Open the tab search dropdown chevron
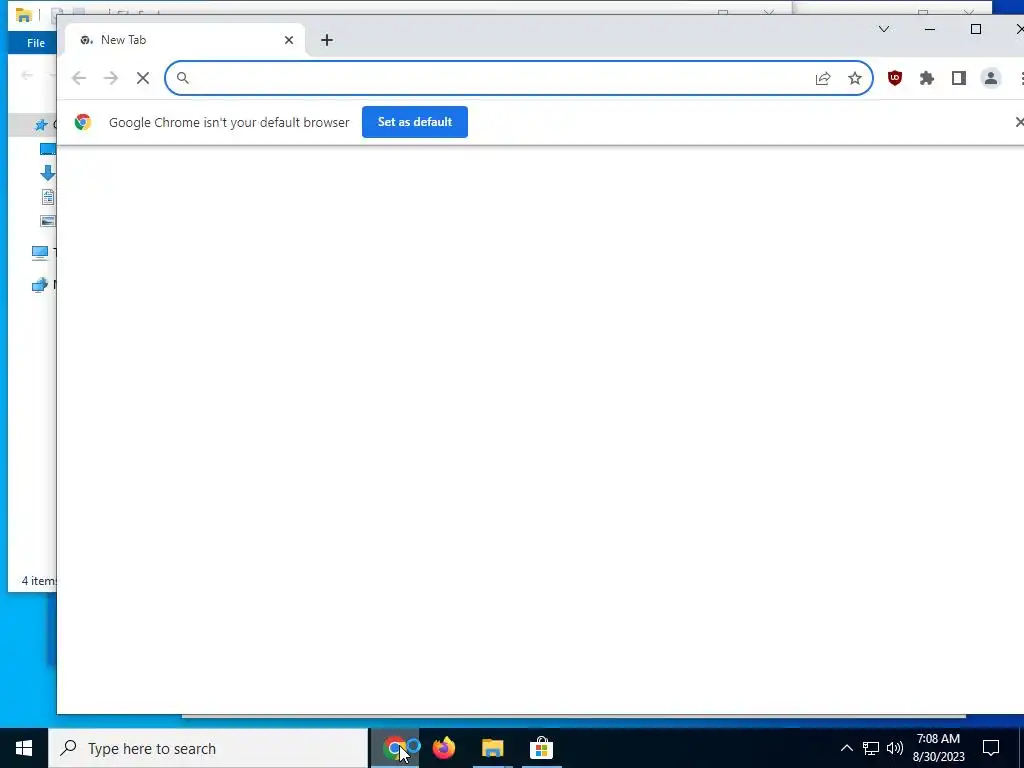The width and height of the screenshot is (1024, 768). [x=884, y=29]
